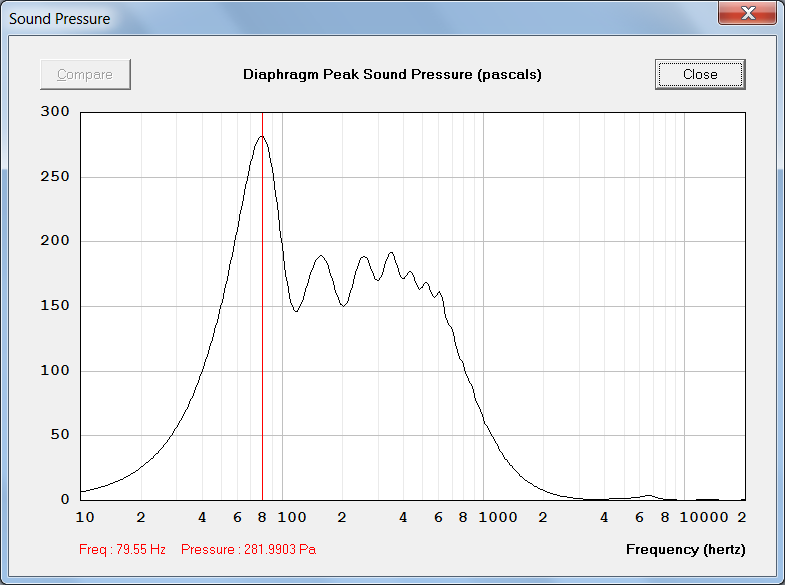This screenshot has height=585, width=785.
Task: Click the 1000 x-axis label
Action: coord(498,517)
